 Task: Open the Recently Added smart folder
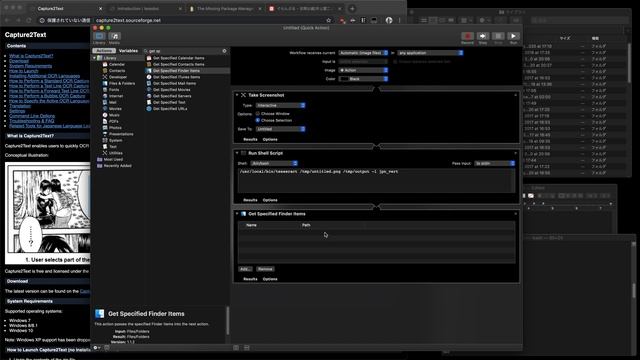(118, 166)
